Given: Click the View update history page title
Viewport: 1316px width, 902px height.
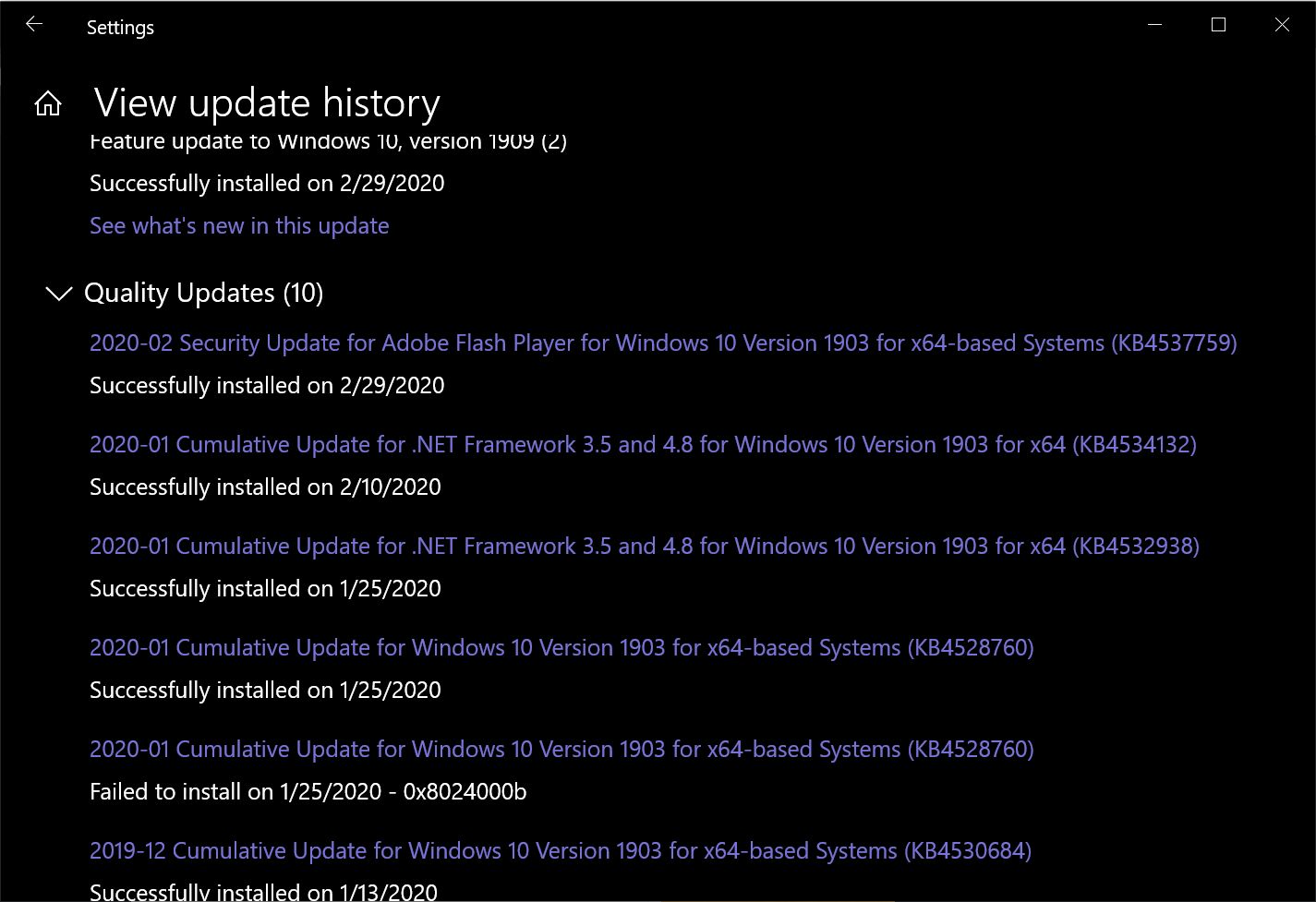Looking at the screenshot, I should click(267, 102).
